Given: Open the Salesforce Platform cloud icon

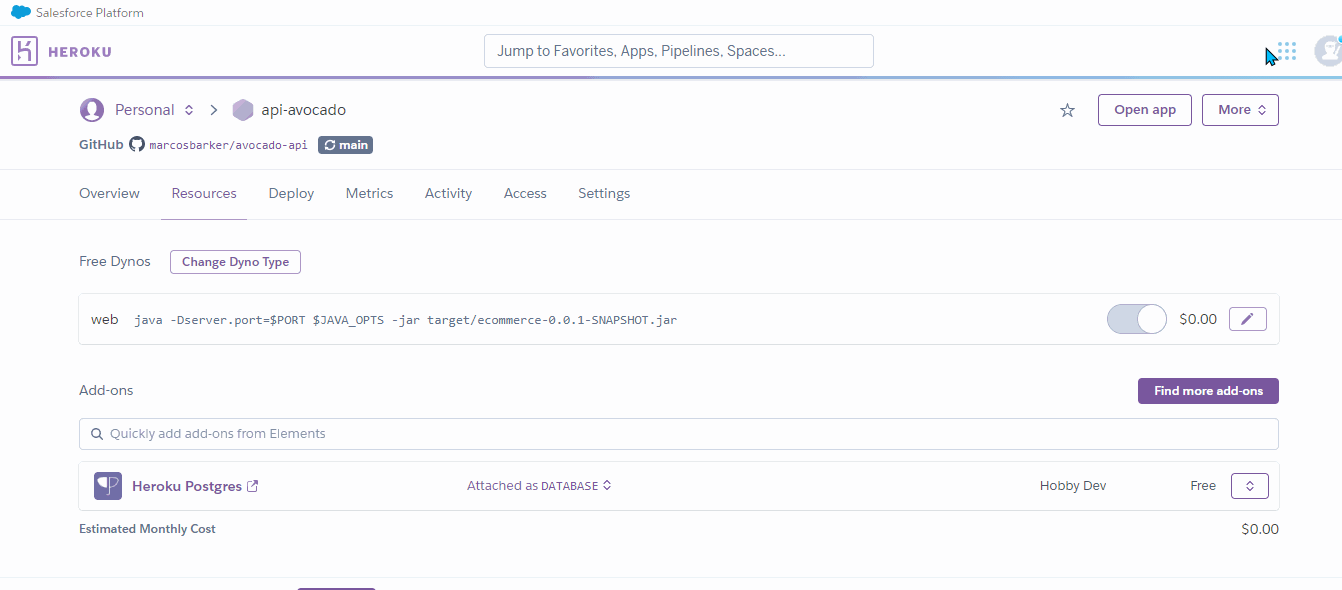Looking at the screenshot, I should [x=20, y=13].
